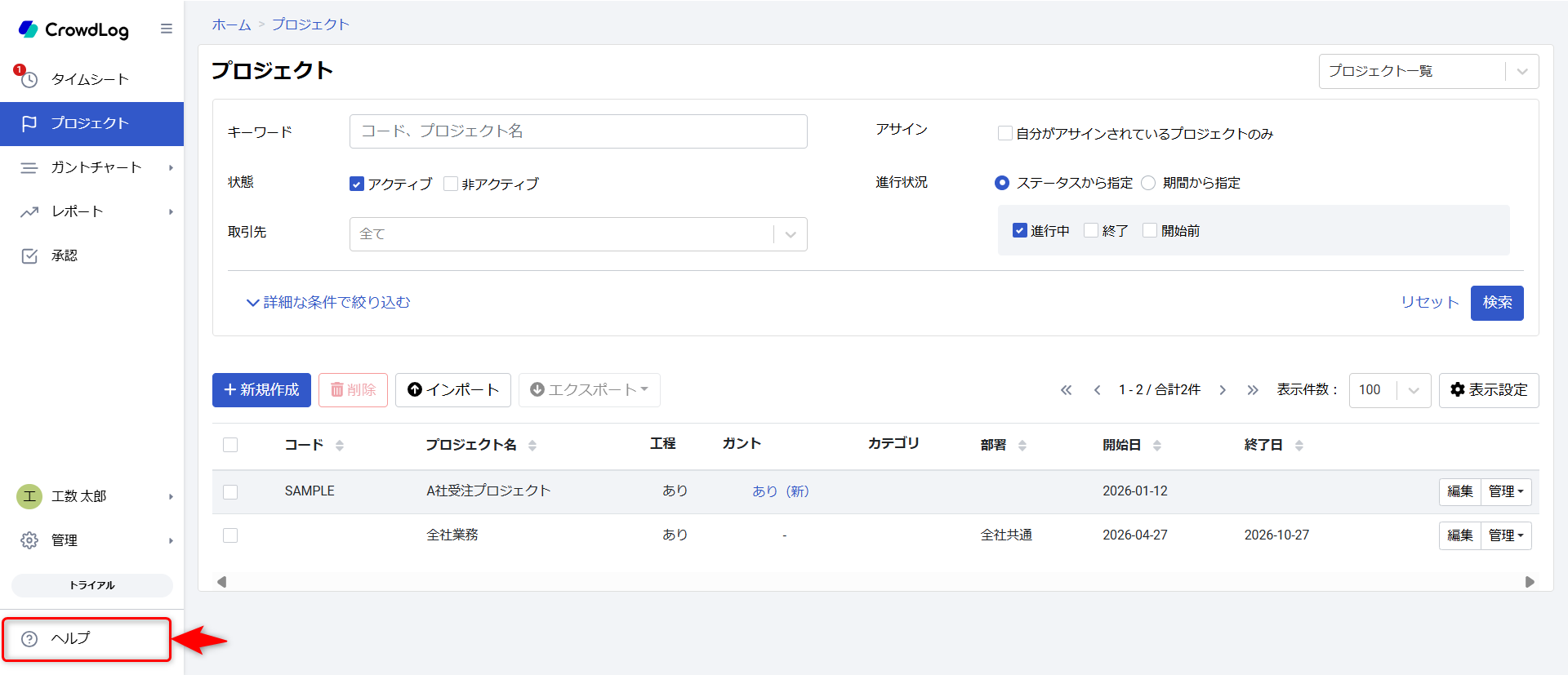Open the 承認 sidebar item
1568x675 pixels.
(64, 255)
